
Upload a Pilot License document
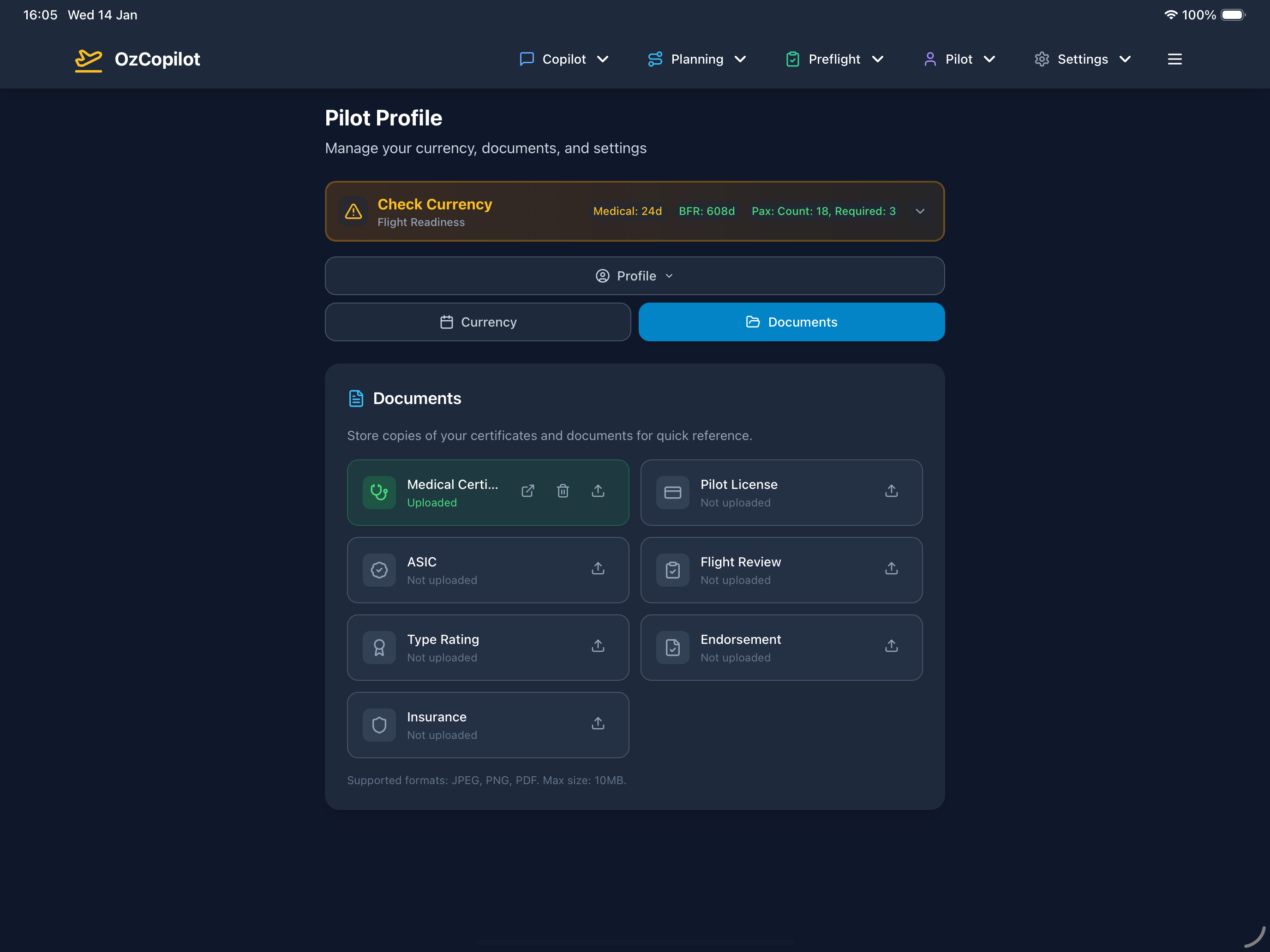pyautogui.click(x=891, y=491)
